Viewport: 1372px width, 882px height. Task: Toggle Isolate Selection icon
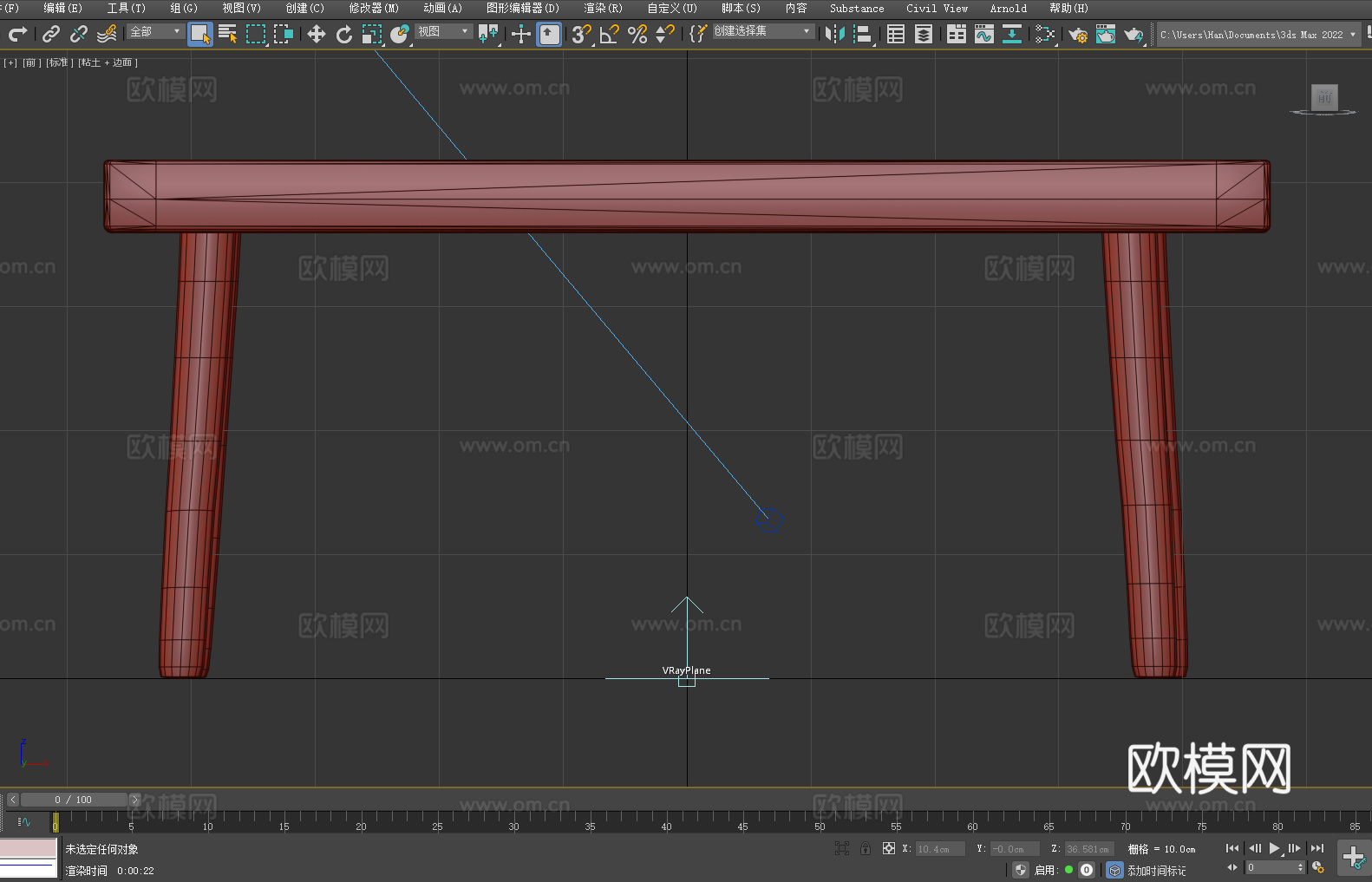tap(841, 848)
